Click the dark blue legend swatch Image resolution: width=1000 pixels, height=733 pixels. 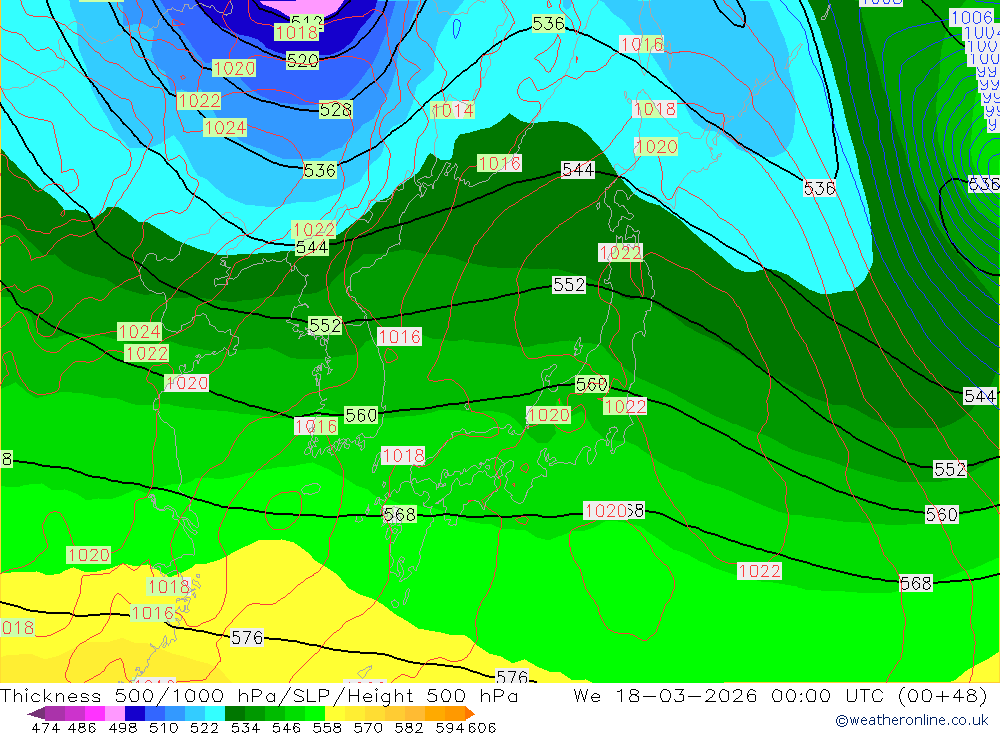pos(135,713)
